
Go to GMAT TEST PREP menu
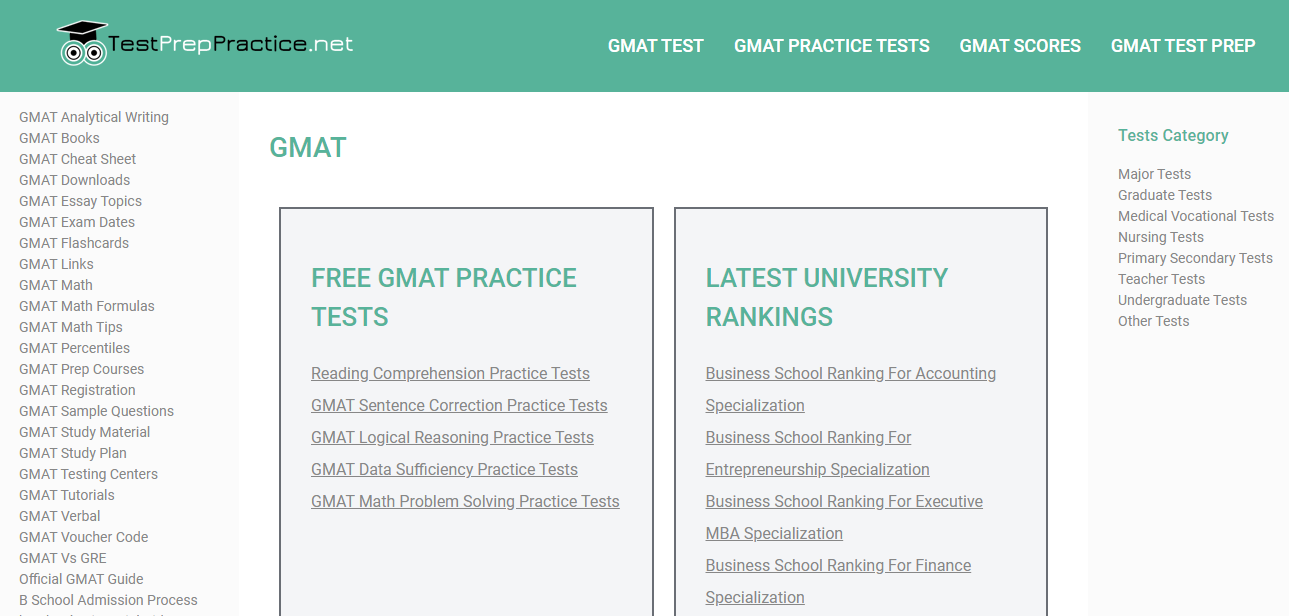pos(1182,46)
